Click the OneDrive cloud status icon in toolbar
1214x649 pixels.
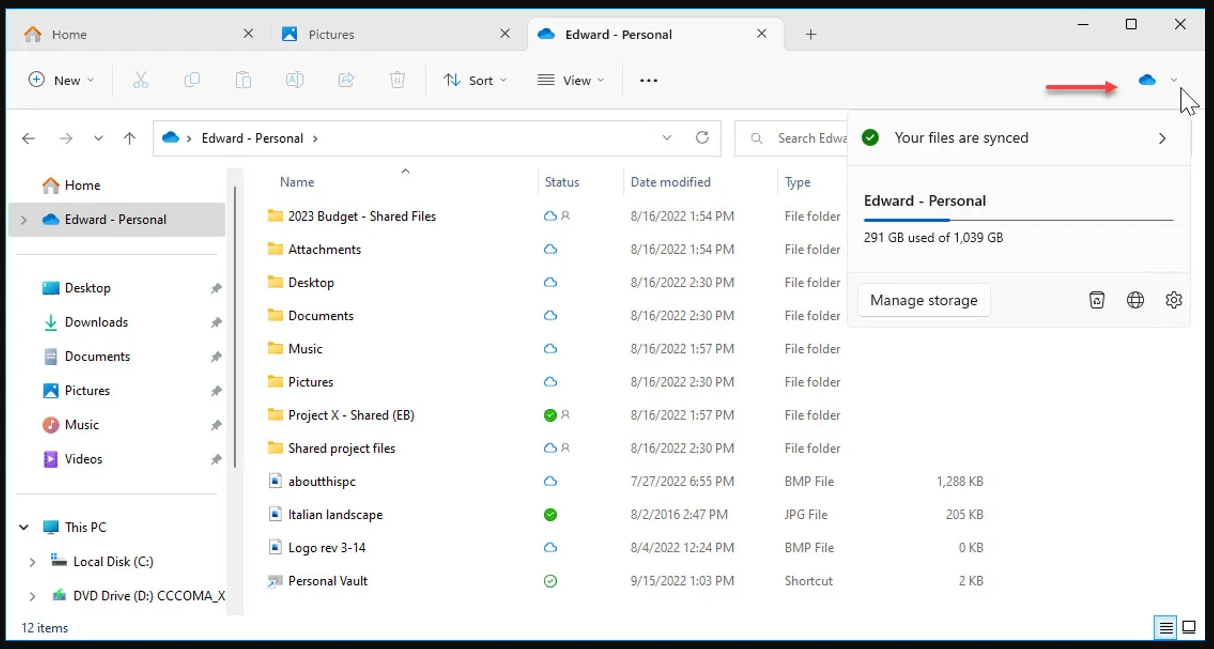point(1147,80)
